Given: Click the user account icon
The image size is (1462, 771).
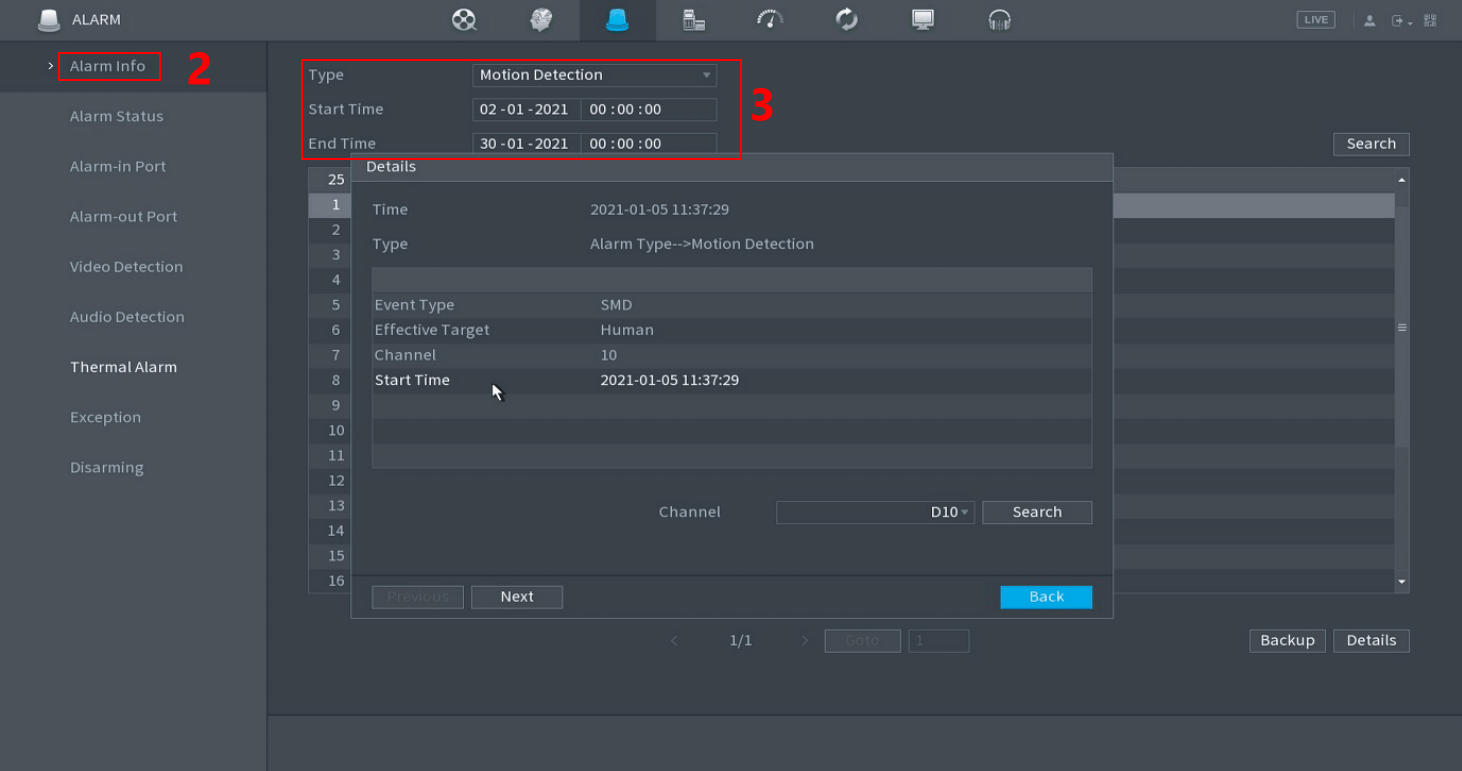Looking at the screenshot, I should click(1369, 19).
